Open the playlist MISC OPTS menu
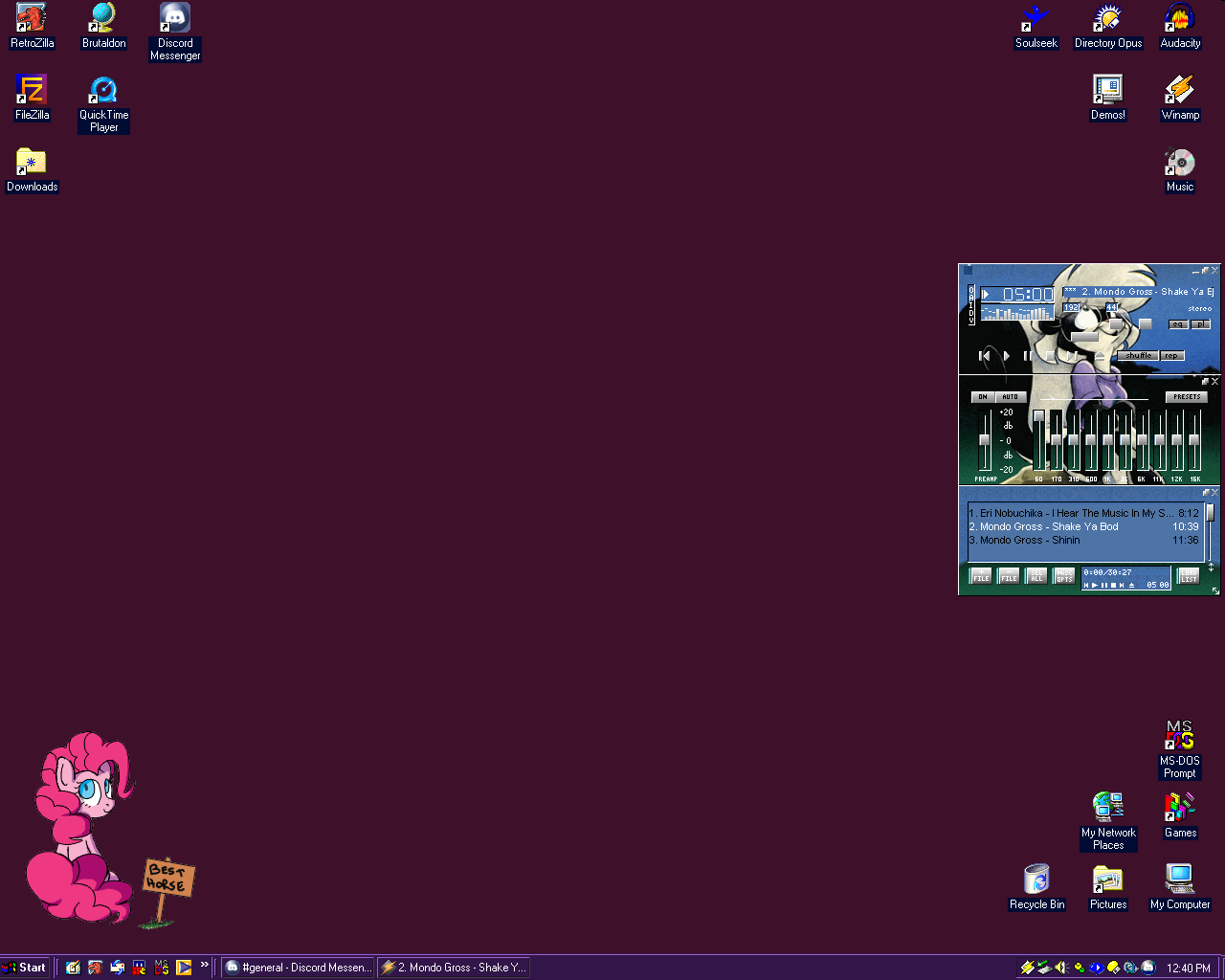Image resolution: width=1225 pixels, height=980 pixels. pyautogui.click(x=1064, y=576)
